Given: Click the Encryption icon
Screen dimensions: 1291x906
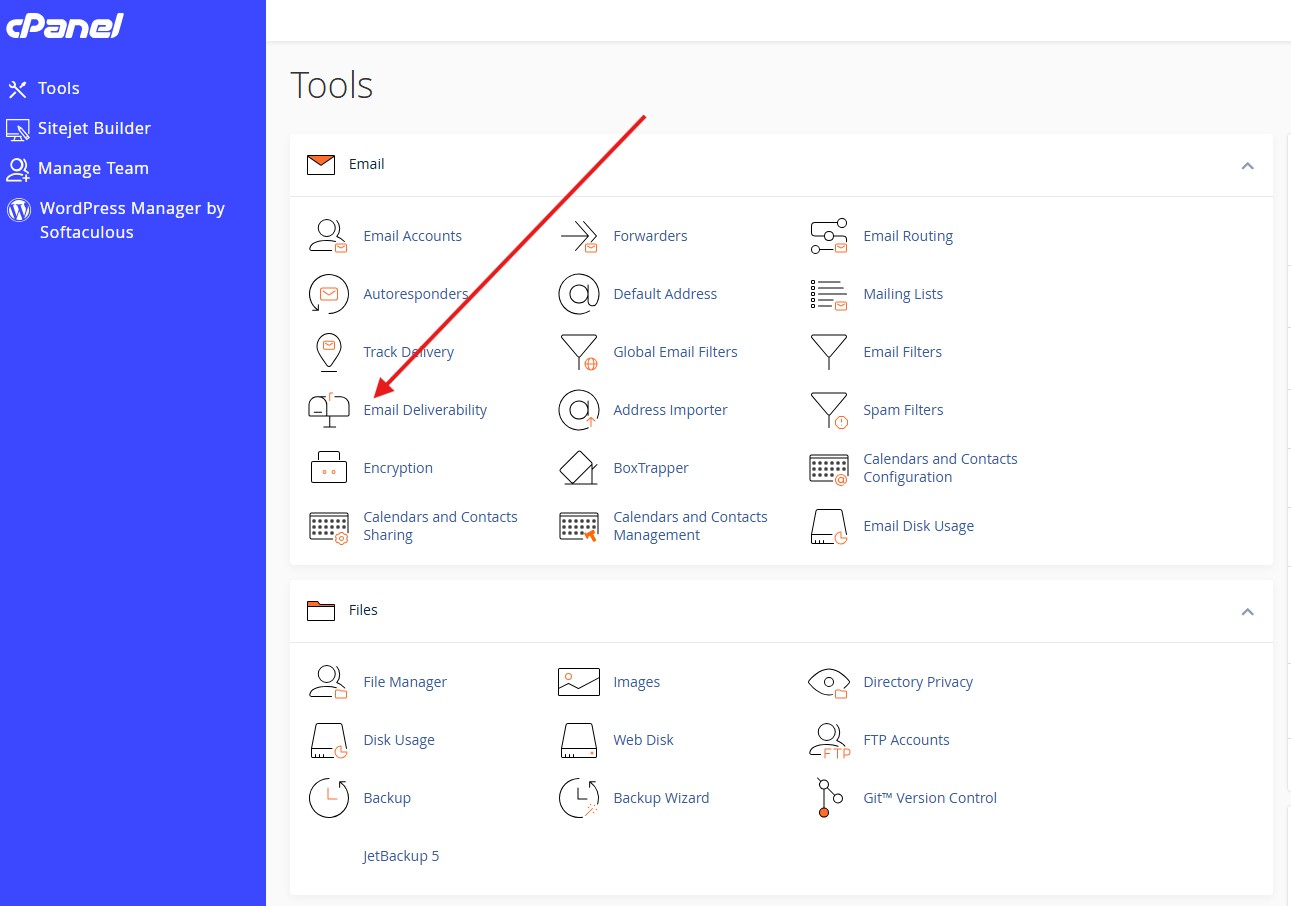Looking at the screenshot, I should 328,468.
